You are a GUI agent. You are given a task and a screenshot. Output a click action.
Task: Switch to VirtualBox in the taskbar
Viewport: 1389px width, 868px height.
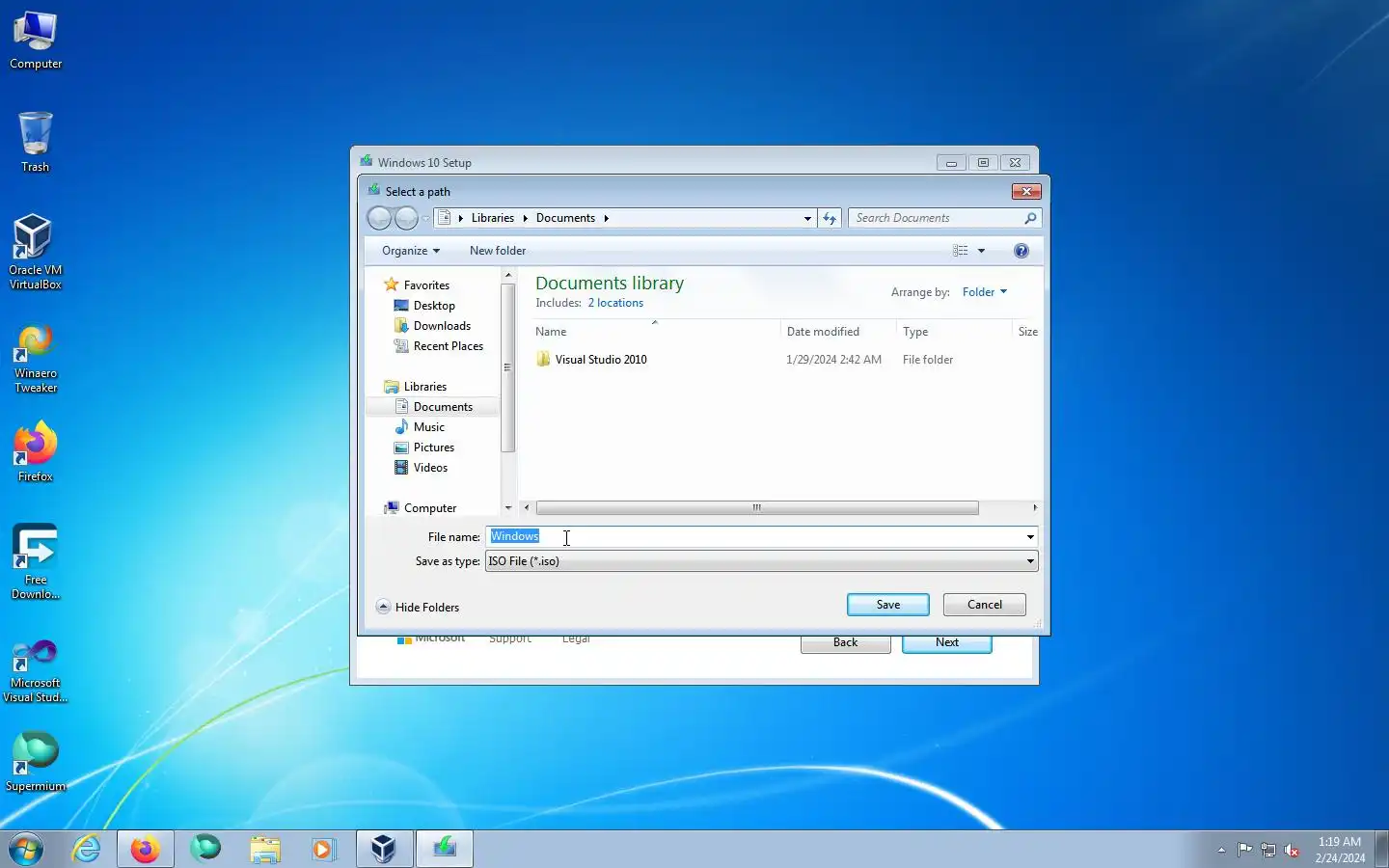click(x=384, y=849)
